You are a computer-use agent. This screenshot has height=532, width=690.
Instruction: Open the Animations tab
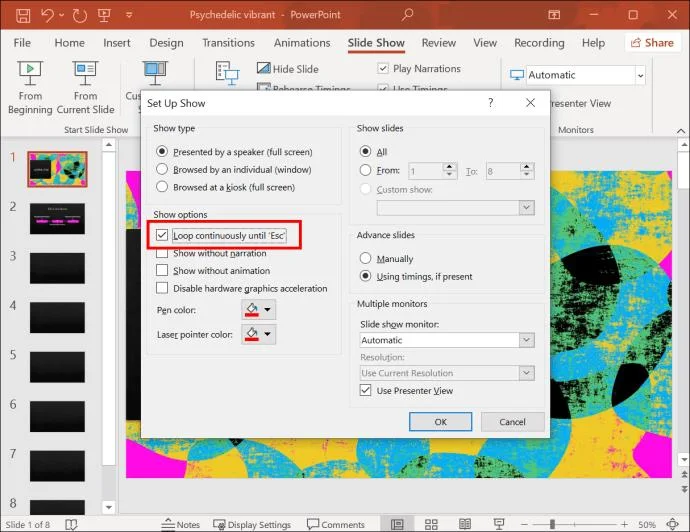(x=302, y=43)
